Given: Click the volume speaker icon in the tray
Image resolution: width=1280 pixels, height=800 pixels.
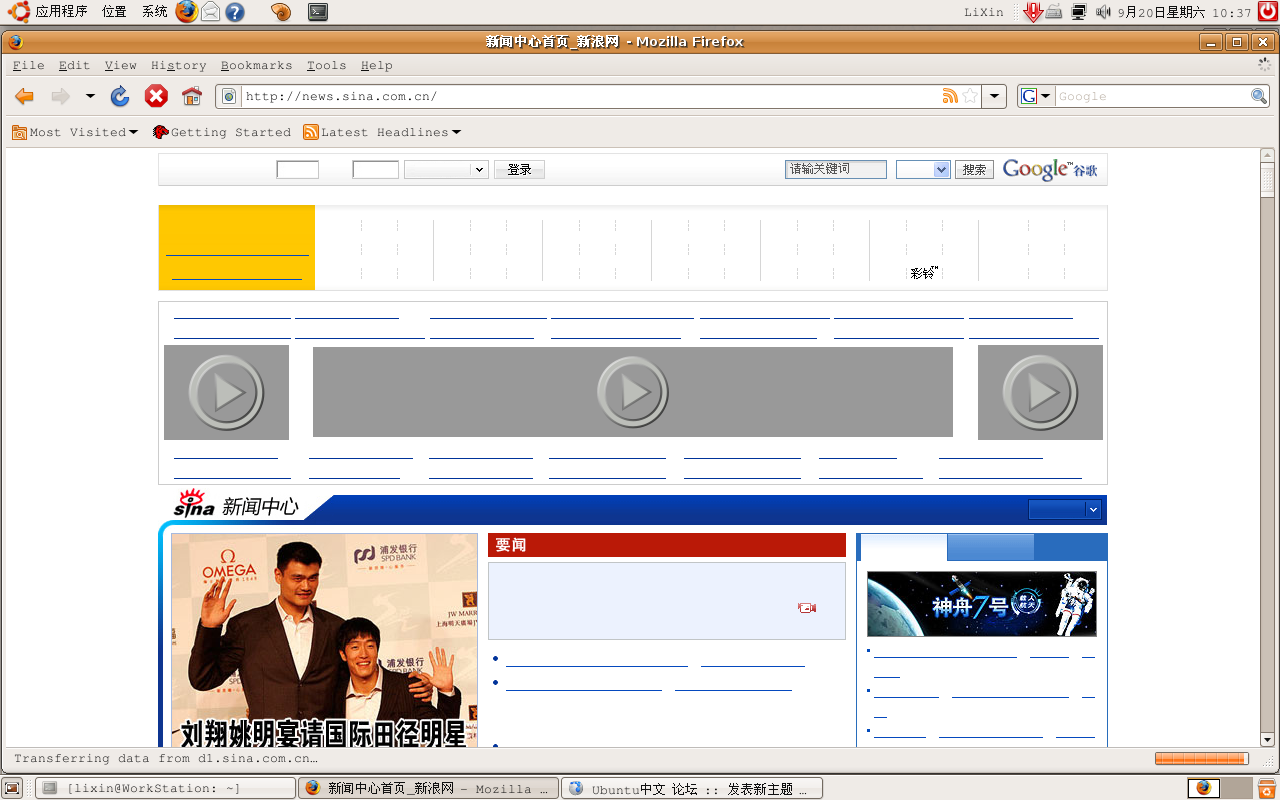Looking at the screenshot, I should [x=1103, y=12].
